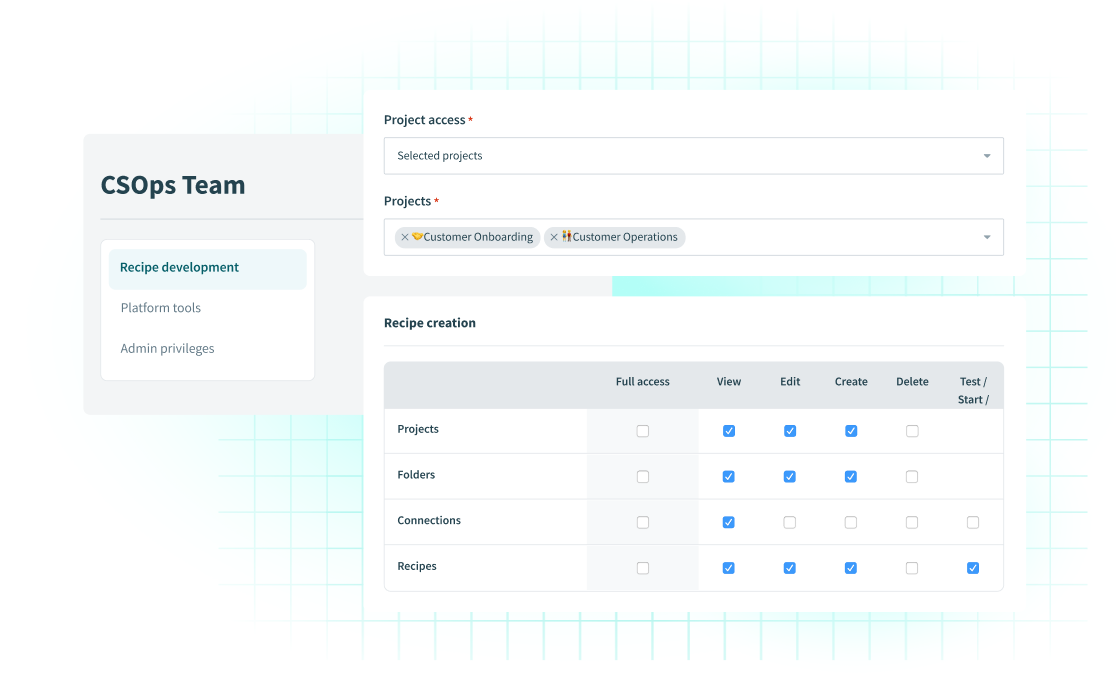Uncheck Create permission for Folders
1116x700 pixels.
851,476
